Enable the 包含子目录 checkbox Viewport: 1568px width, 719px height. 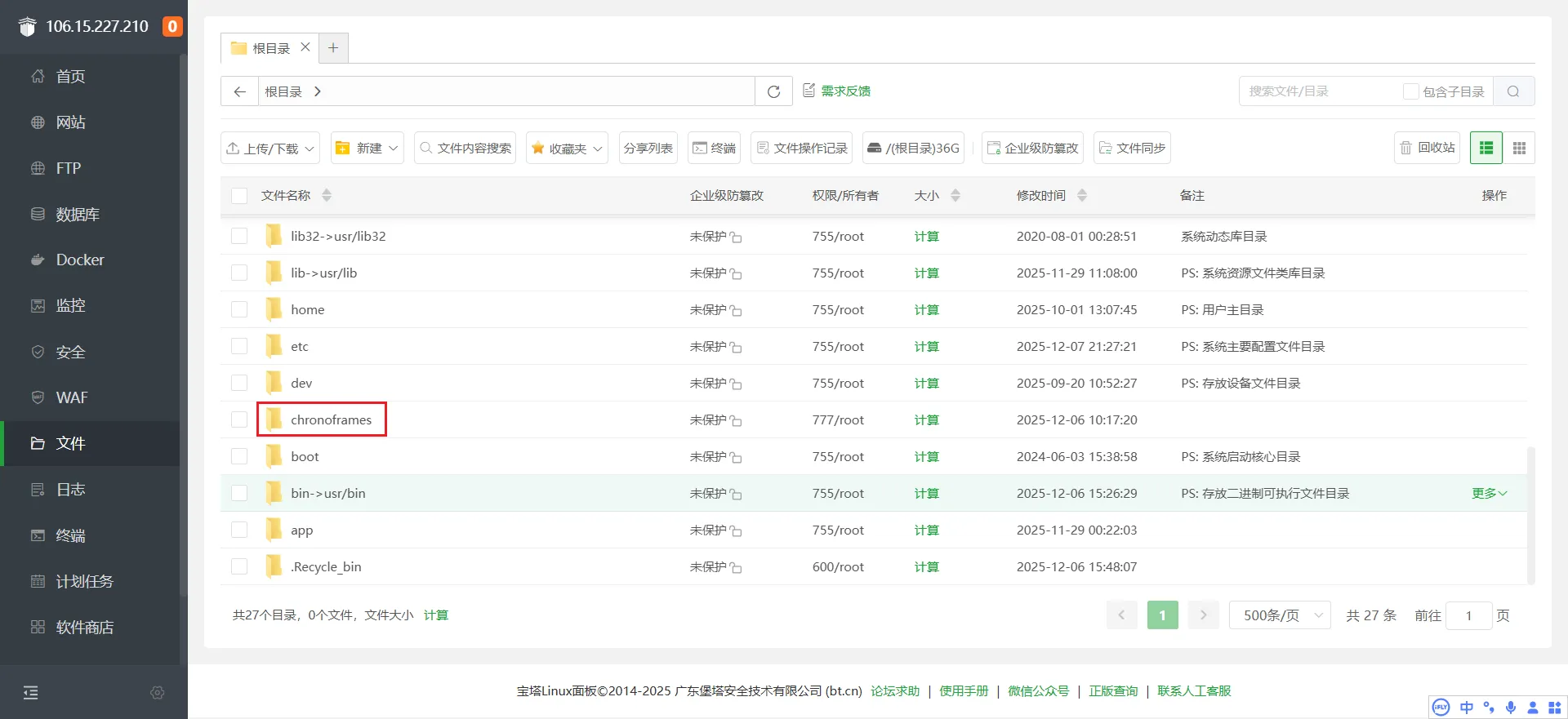point(1410,91)
